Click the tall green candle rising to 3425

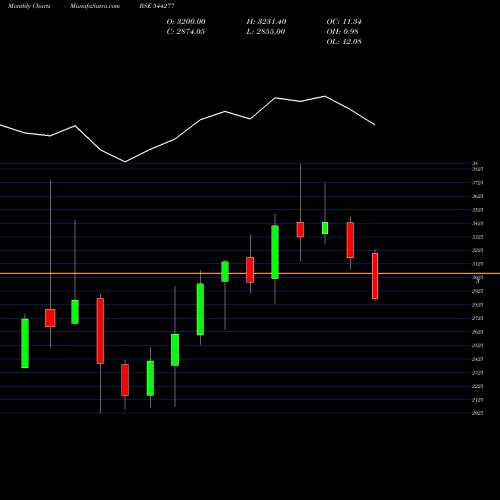[x=275, y=252]
